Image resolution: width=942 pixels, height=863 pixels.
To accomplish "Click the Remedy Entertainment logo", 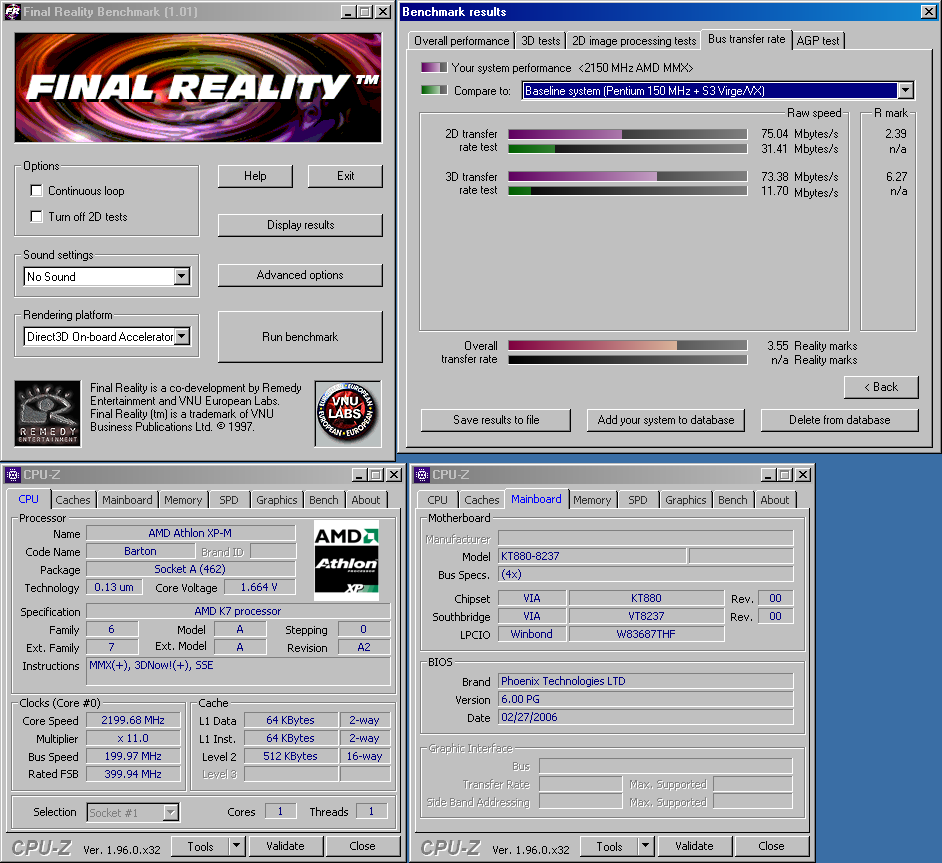I will tap(48, 414).
